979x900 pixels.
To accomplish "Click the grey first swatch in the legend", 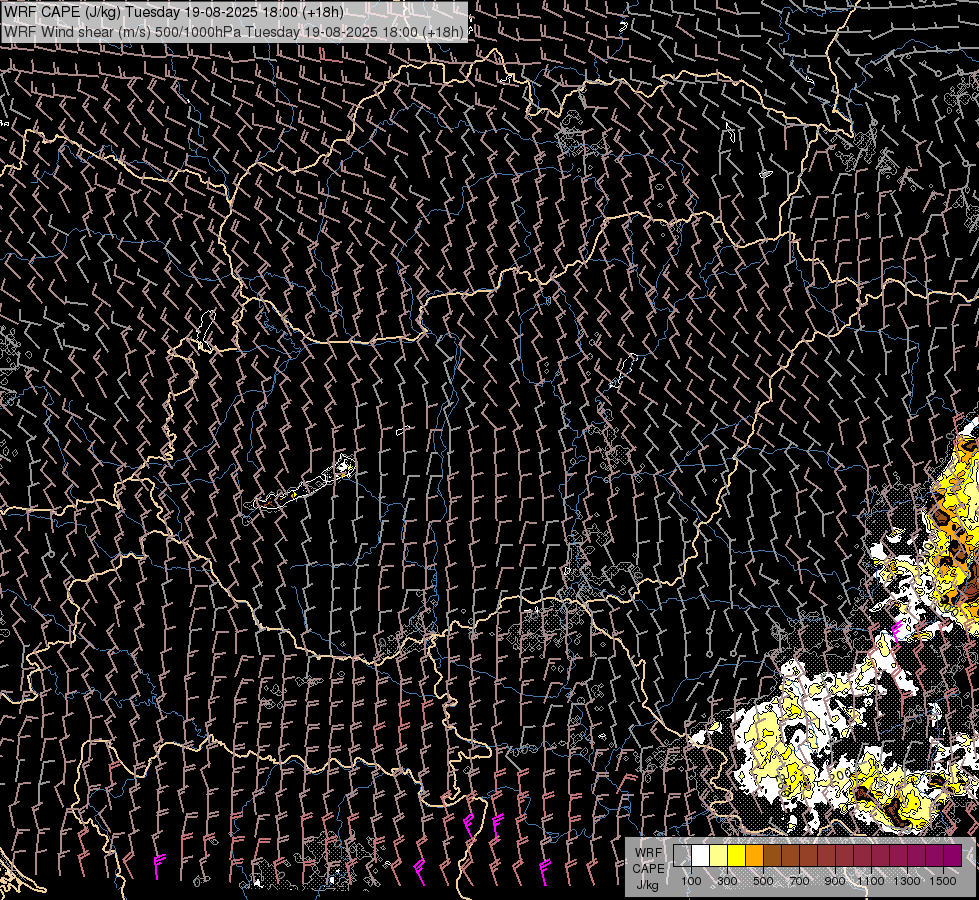I will pos(682,855).
